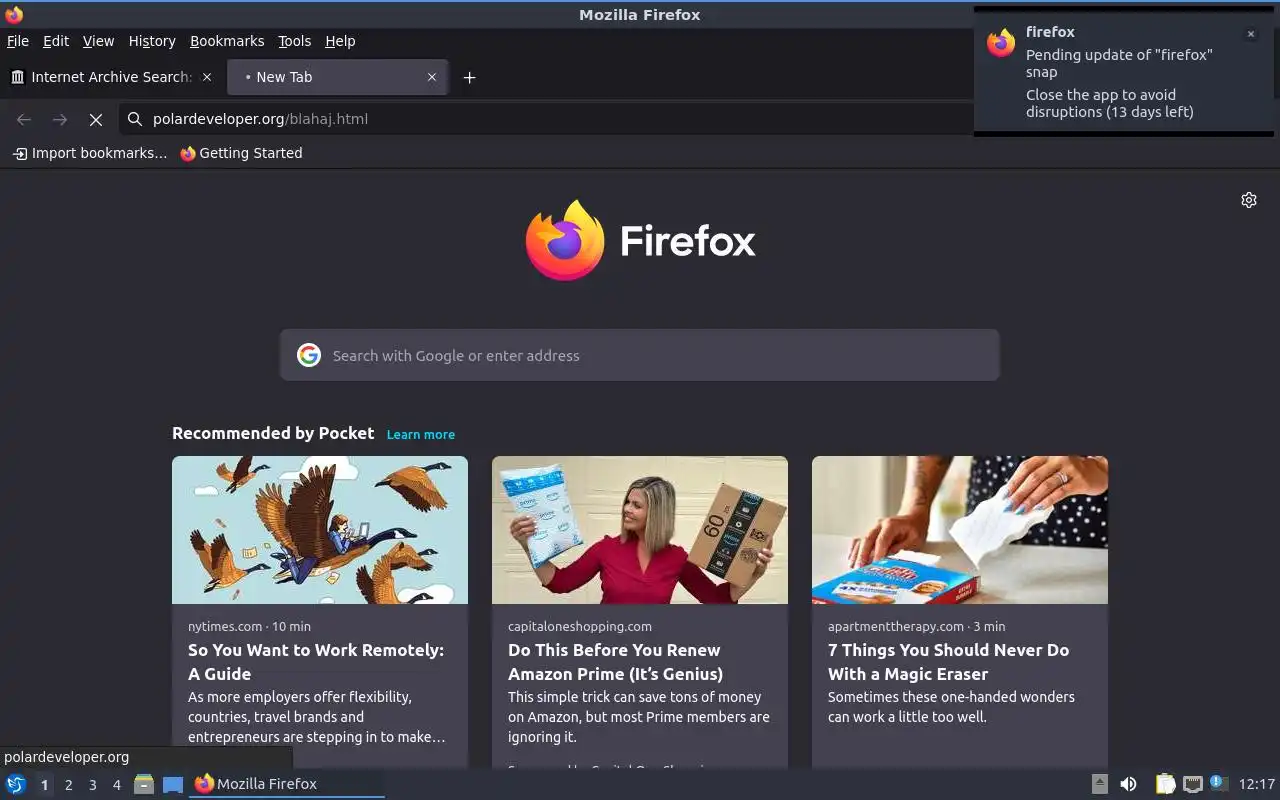Viewport: 1280px width, 800px height.
Task: Open the volume control in the tray
Action: pyautogui.click(x=1128, y=784)
